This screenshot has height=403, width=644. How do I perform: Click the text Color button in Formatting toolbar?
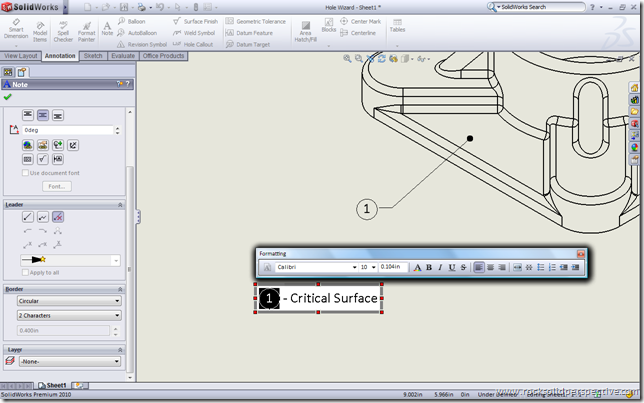coord(417,267)
